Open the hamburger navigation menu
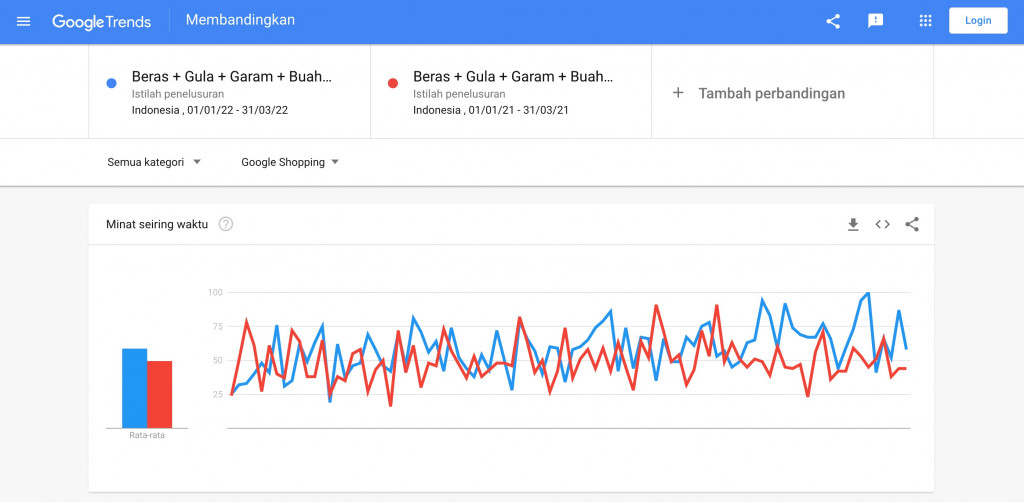1024x502 pixels. [24, 21]
